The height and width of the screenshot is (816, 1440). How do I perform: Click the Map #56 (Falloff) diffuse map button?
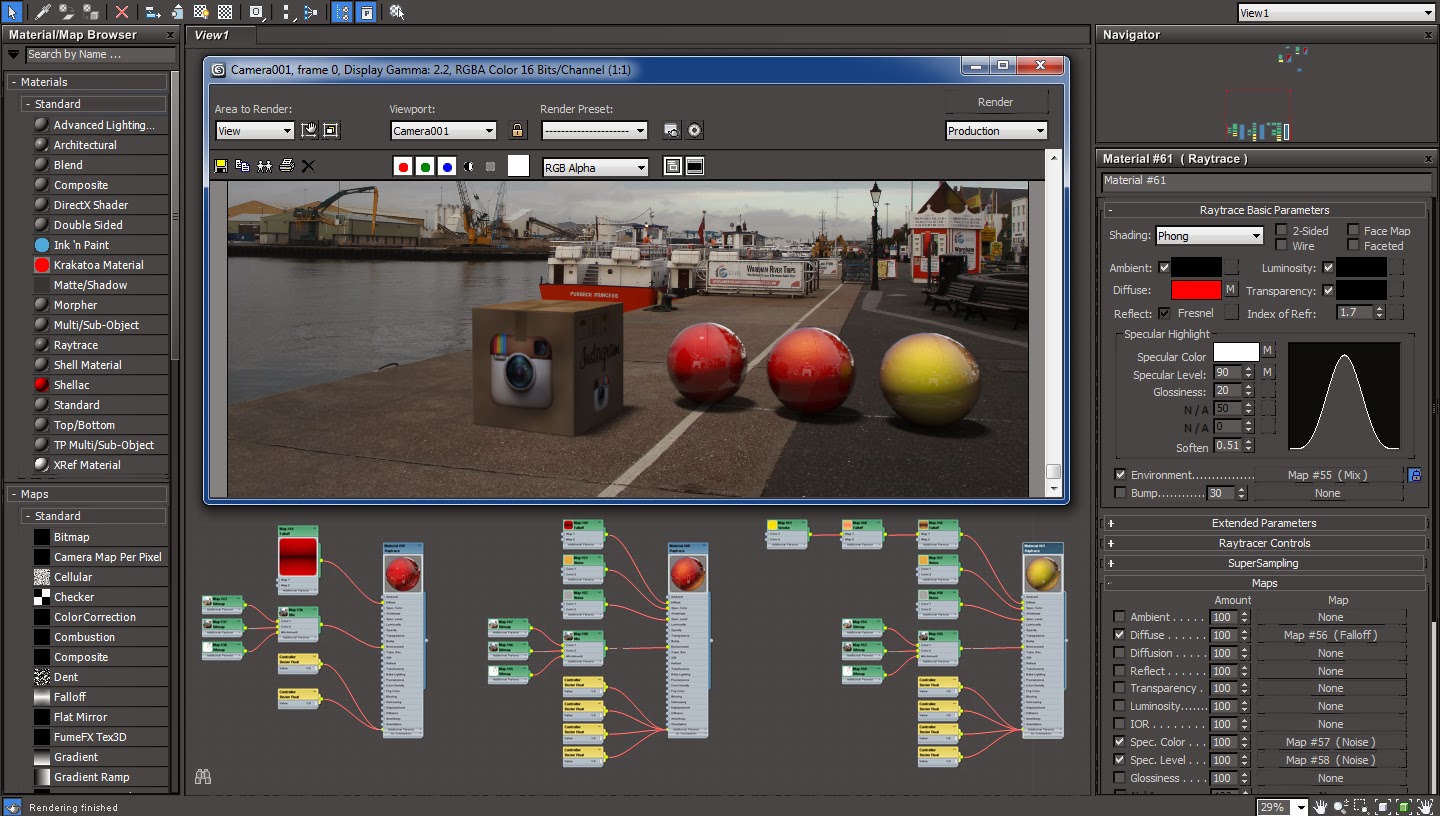(1330, 635)
